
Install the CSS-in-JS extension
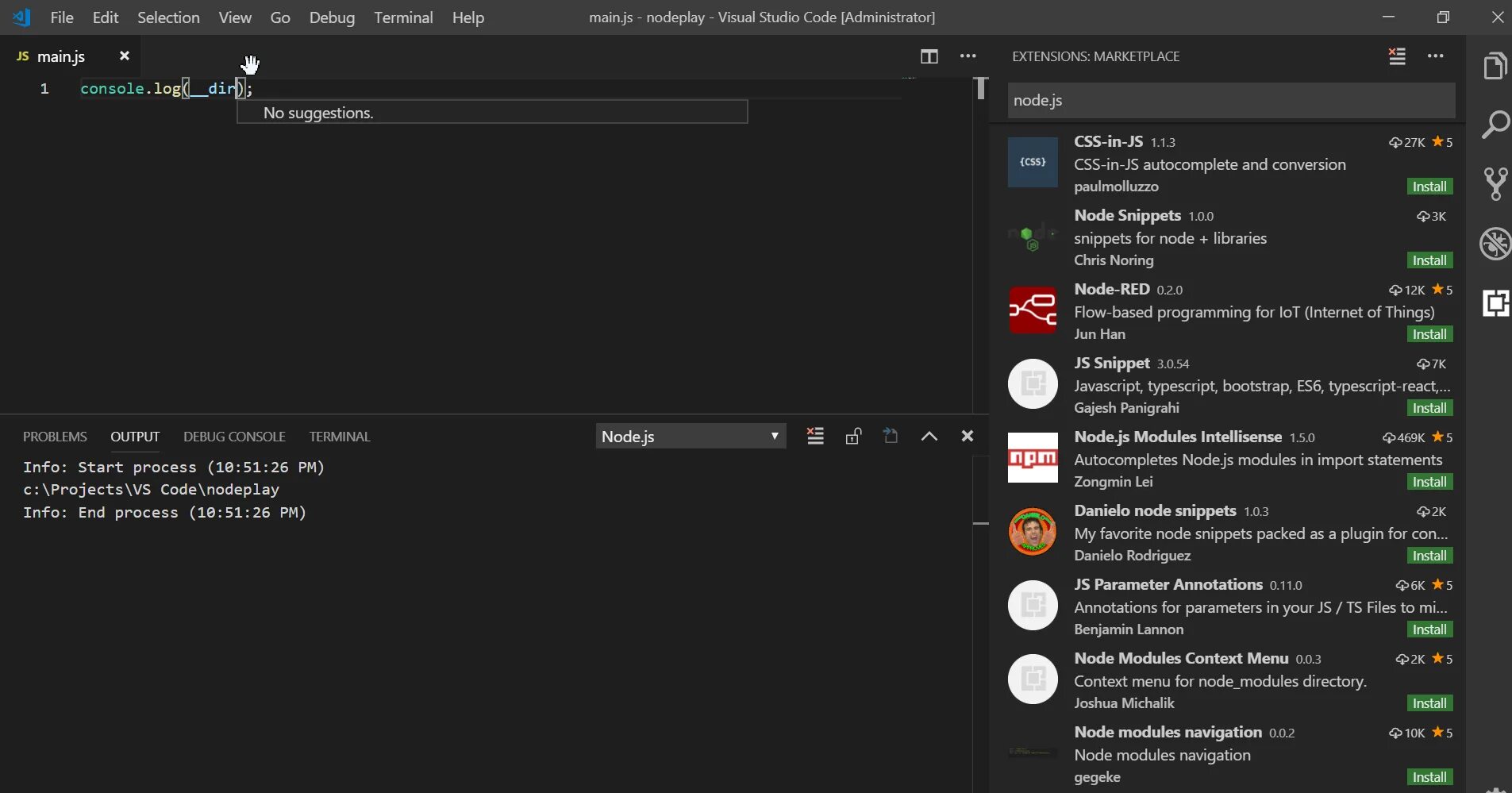1429,187
